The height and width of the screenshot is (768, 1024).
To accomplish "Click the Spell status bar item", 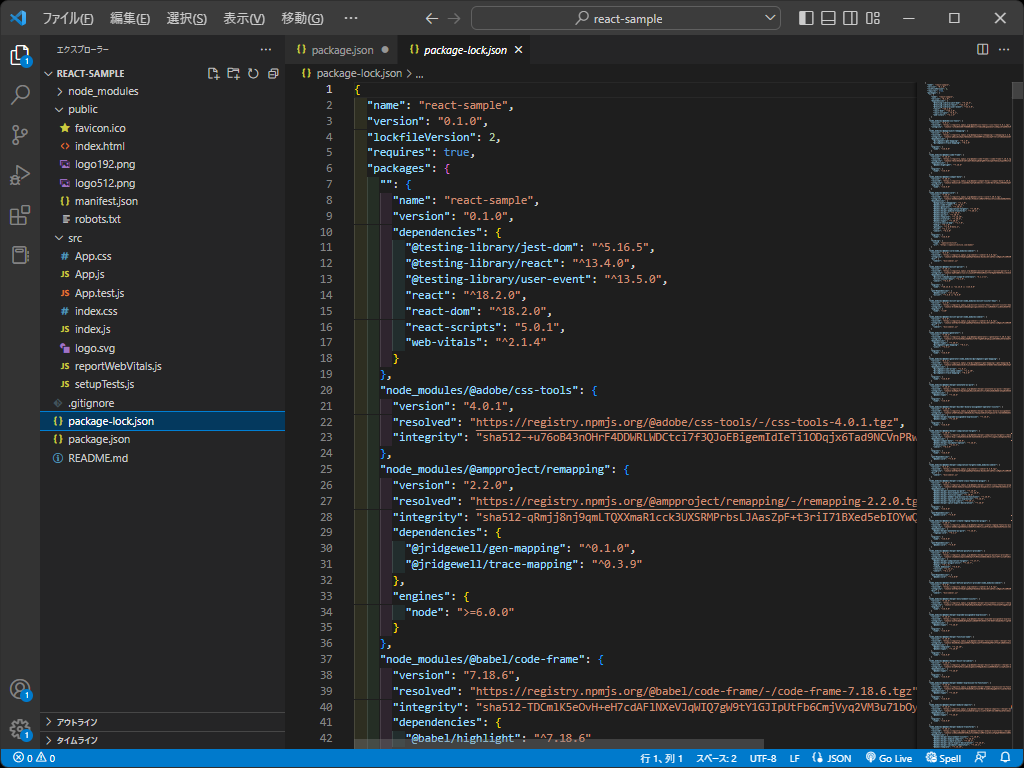I will pos(943,758).
